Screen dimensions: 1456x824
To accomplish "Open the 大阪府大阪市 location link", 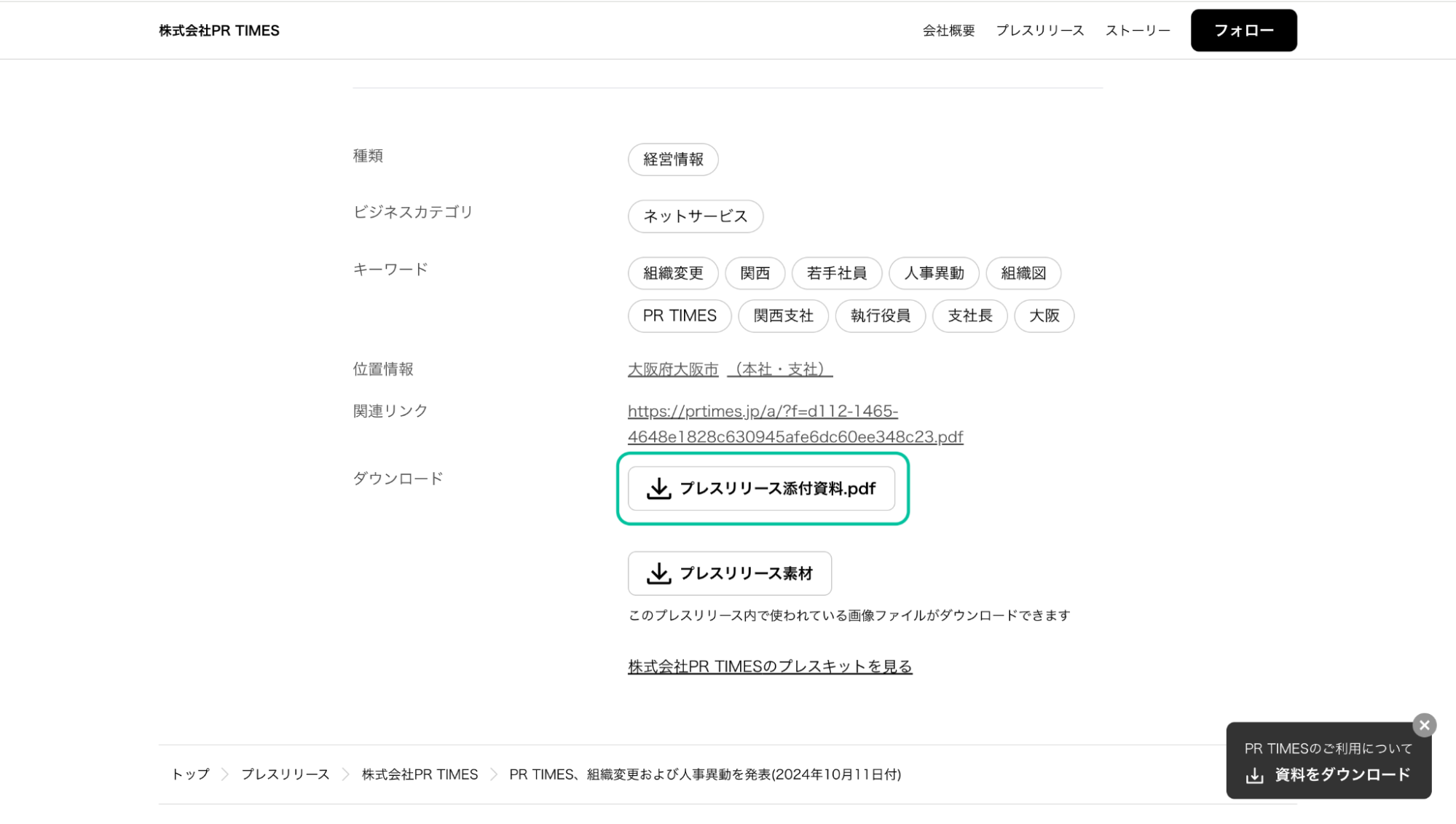I will pos(673,369).
